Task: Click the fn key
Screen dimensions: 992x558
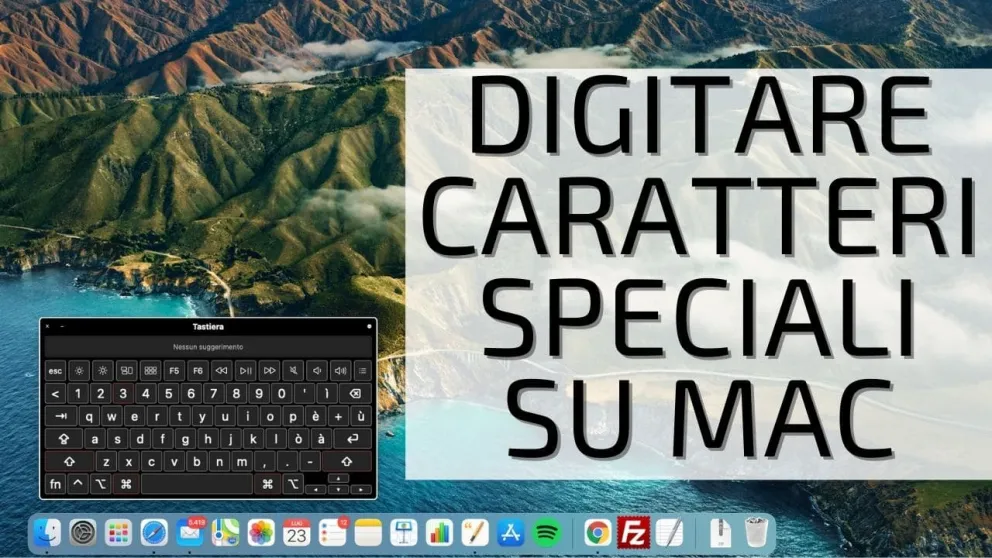Action: [55, 484]
